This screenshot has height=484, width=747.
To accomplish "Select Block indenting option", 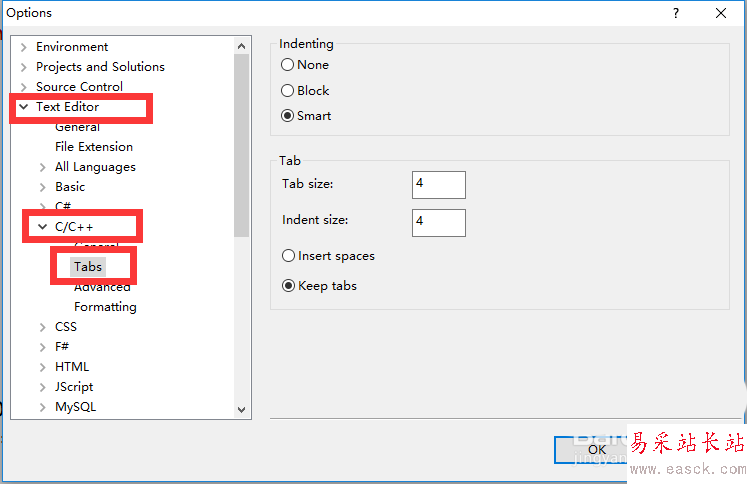I will 288,91.
